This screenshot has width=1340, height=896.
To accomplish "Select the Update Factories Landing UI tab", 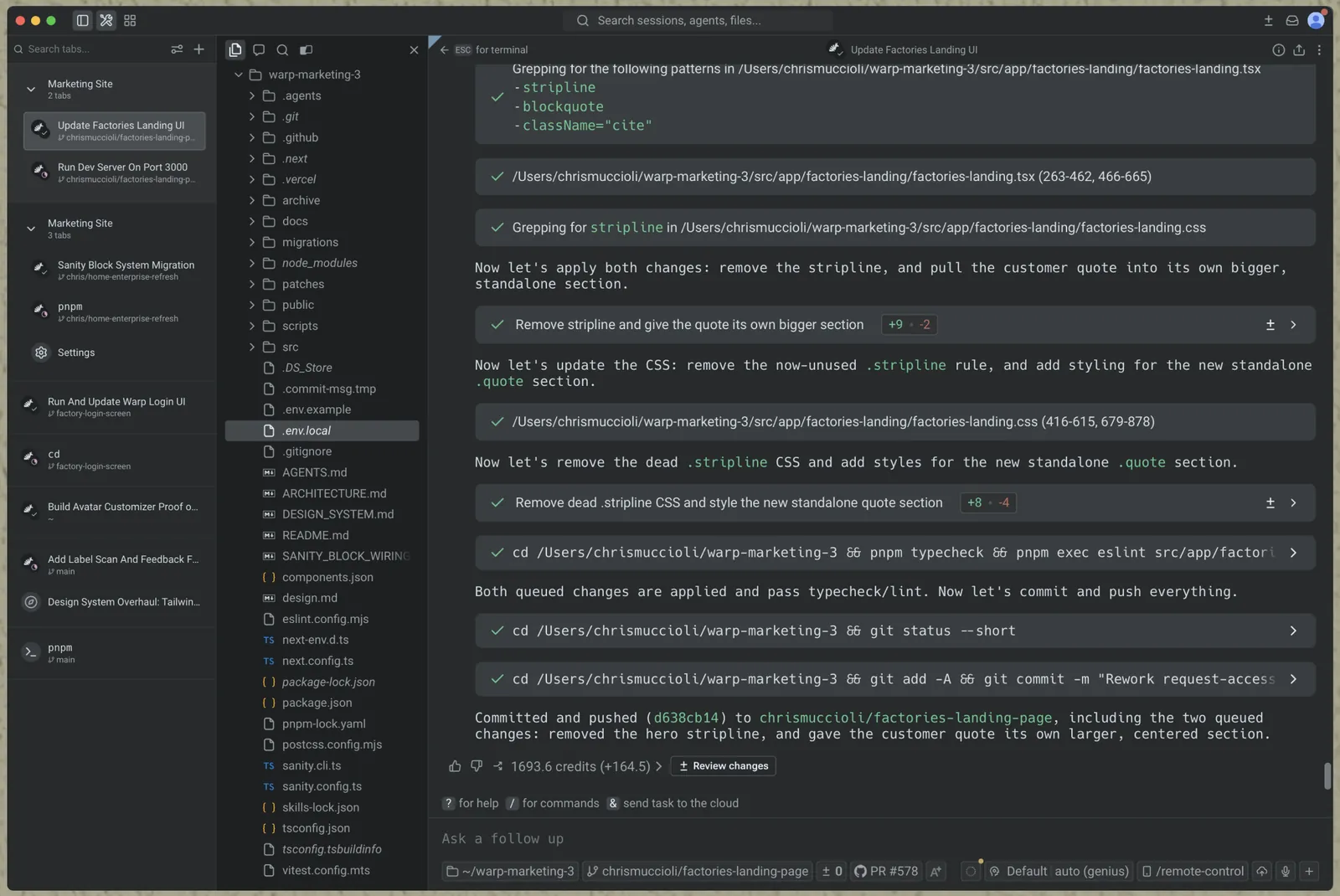I will coord(115,131).
